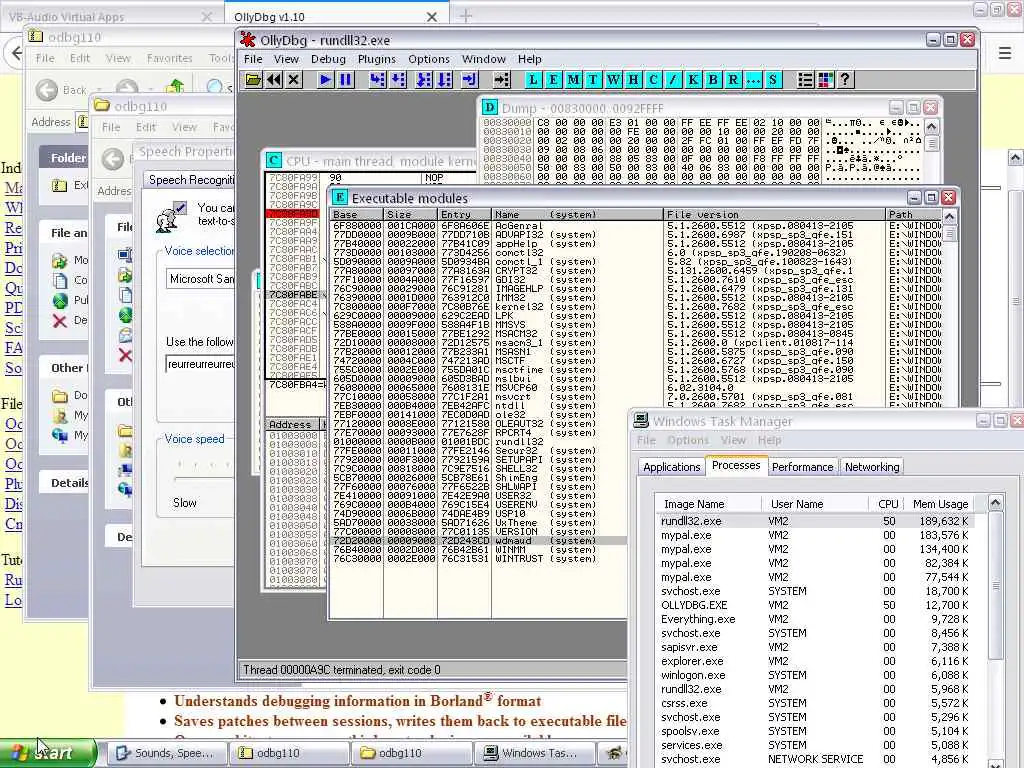Click Task Manager process list scroll-up arrow
The width and height of the screenshot is (1024, 768).
tap(995, 503)
